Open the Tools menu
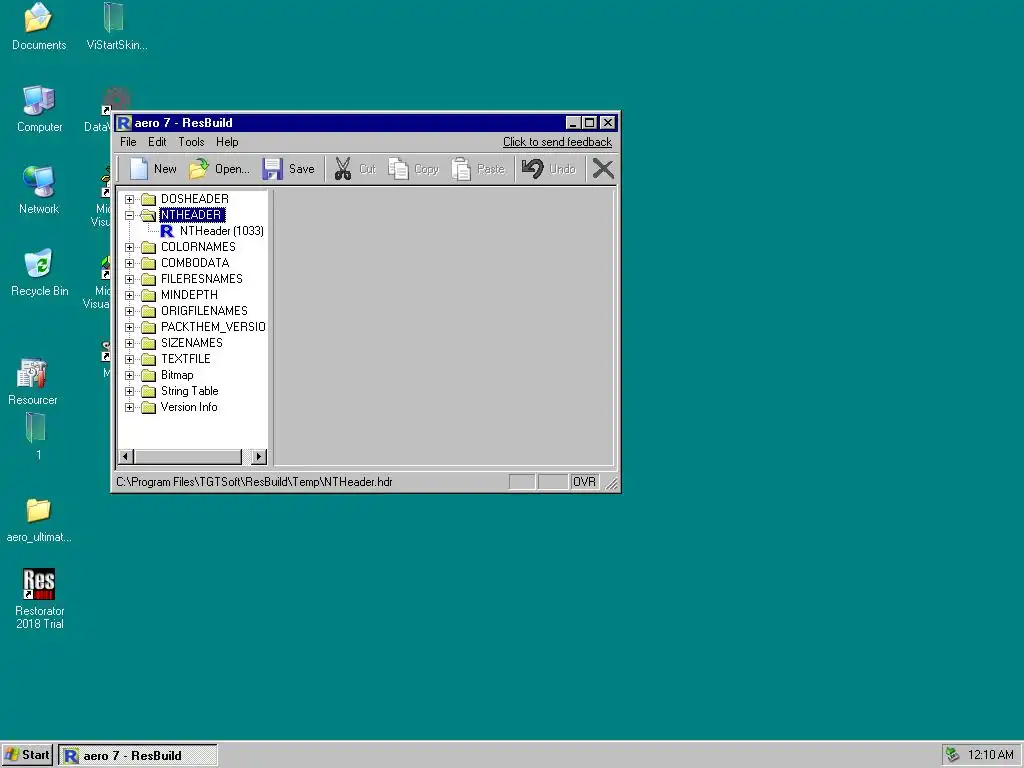This screenshot has height=768, width=1024. (x=191, y=142)
